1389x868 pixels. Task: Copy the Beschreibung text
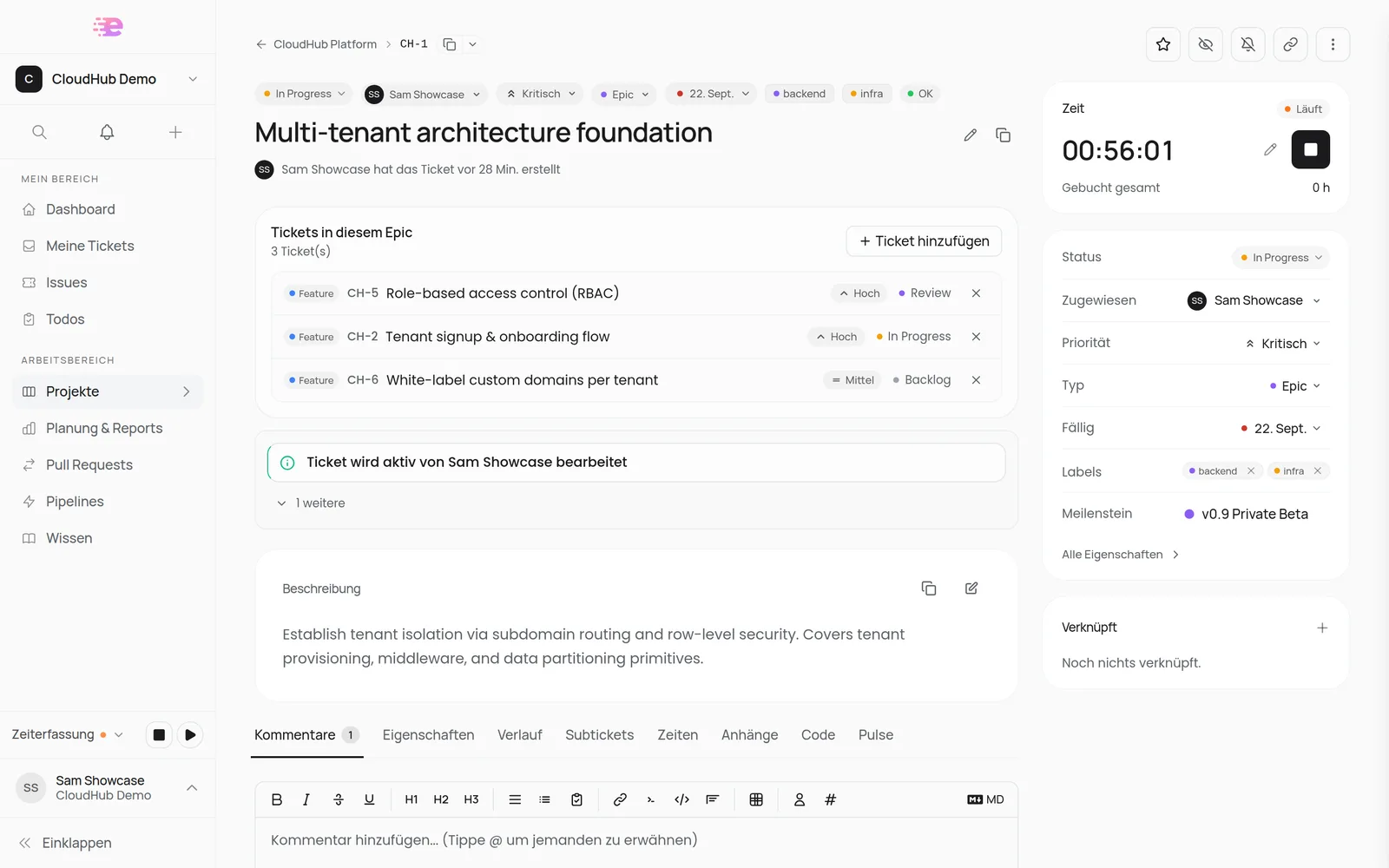(929, 589)
